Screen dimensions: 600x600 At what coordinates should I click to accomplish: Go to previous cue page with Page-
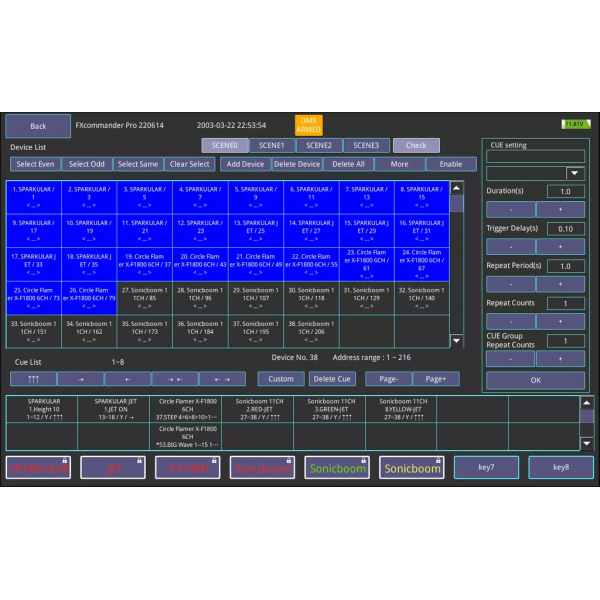coord(389,379)
